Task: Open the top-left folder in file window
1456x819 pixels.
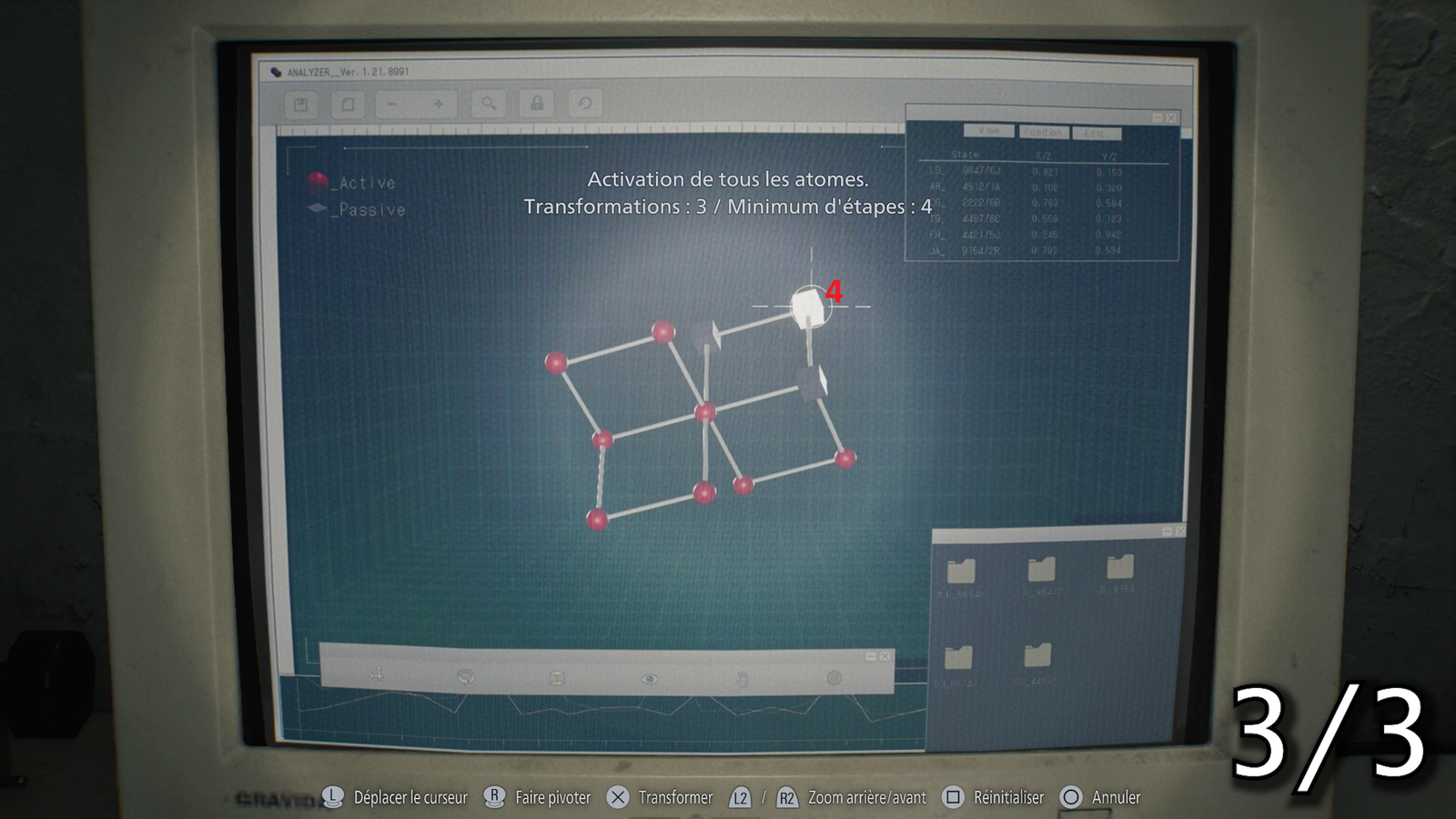Action: click(961, 571)
